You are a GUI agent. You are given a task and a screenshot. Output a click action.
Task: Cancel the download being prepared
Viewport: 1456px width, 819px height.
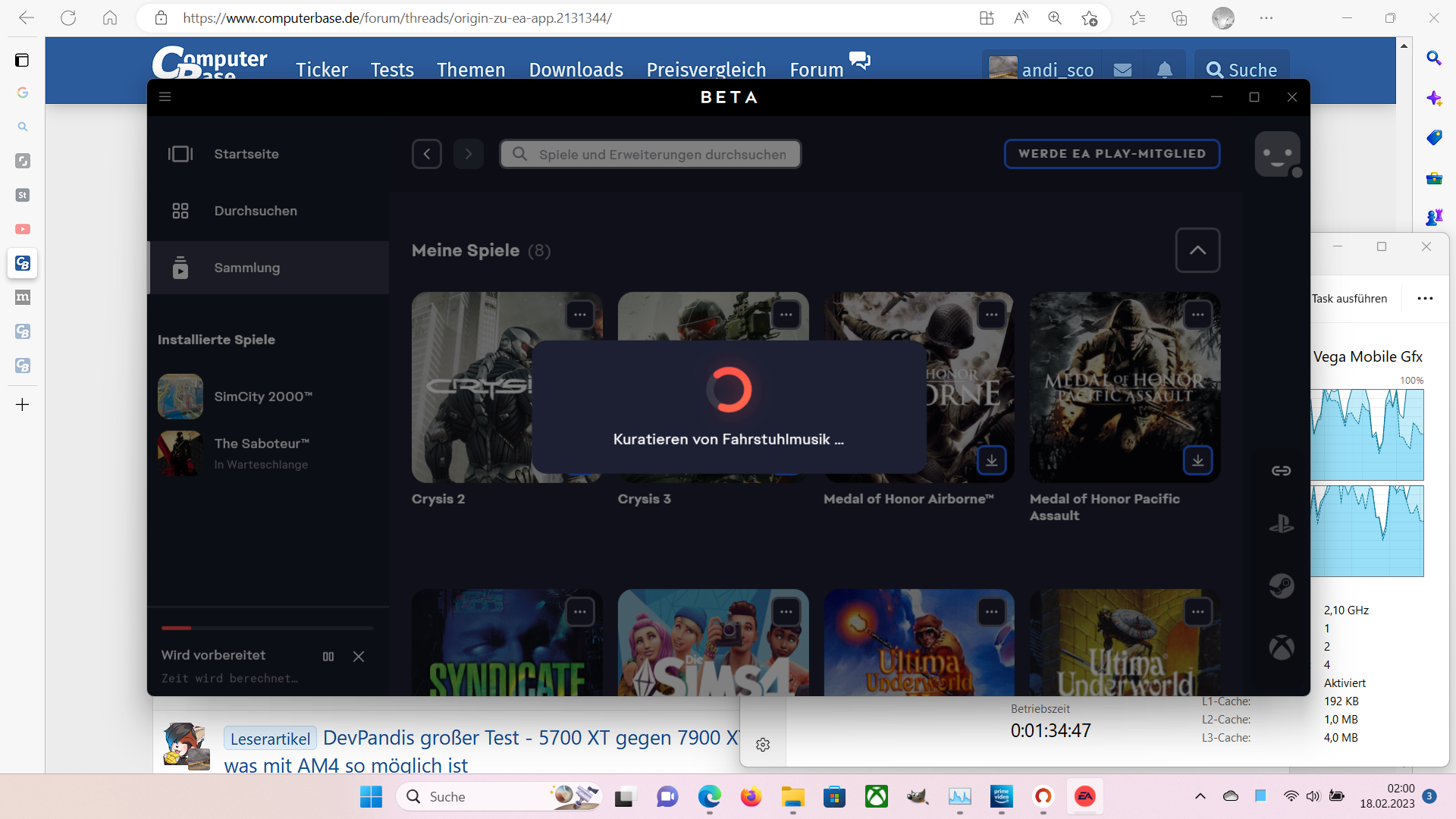click(x=359, y=657)
